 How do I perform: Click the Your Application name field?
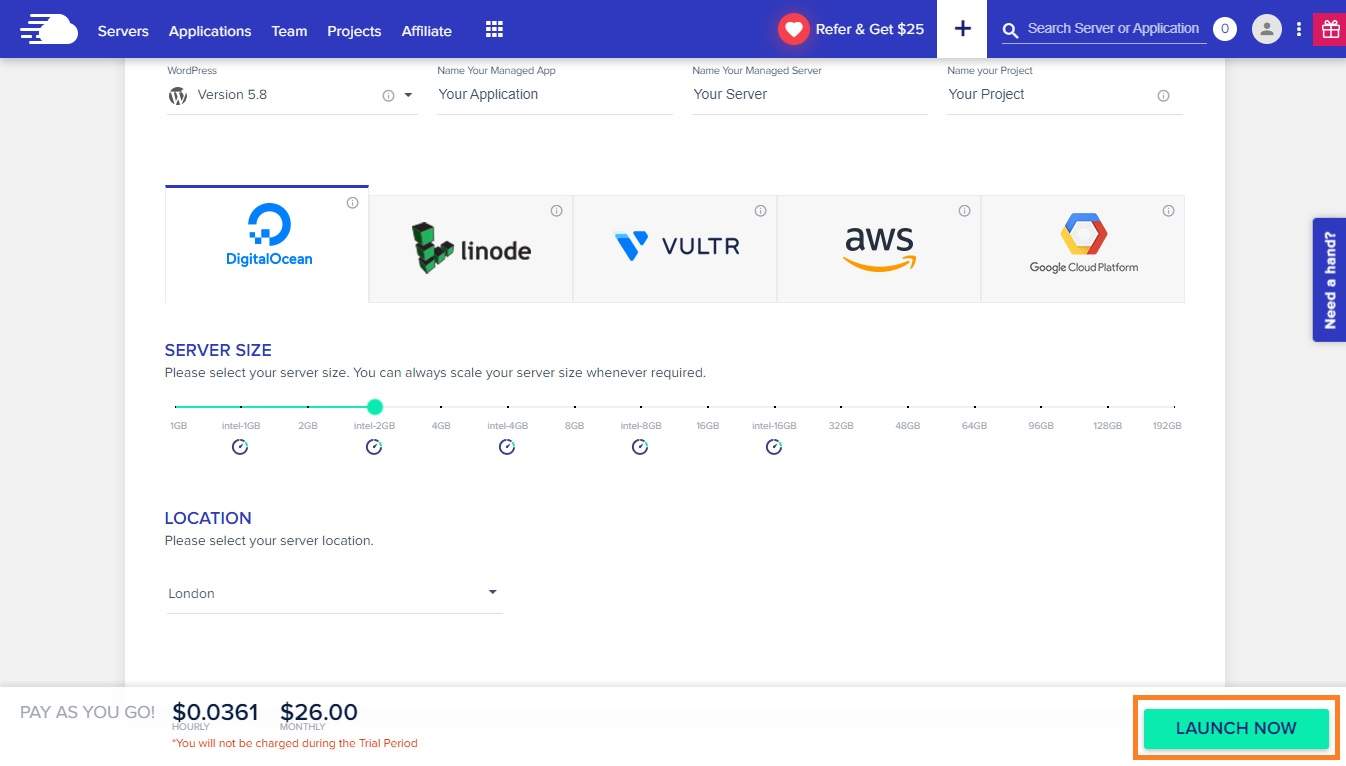554,95
